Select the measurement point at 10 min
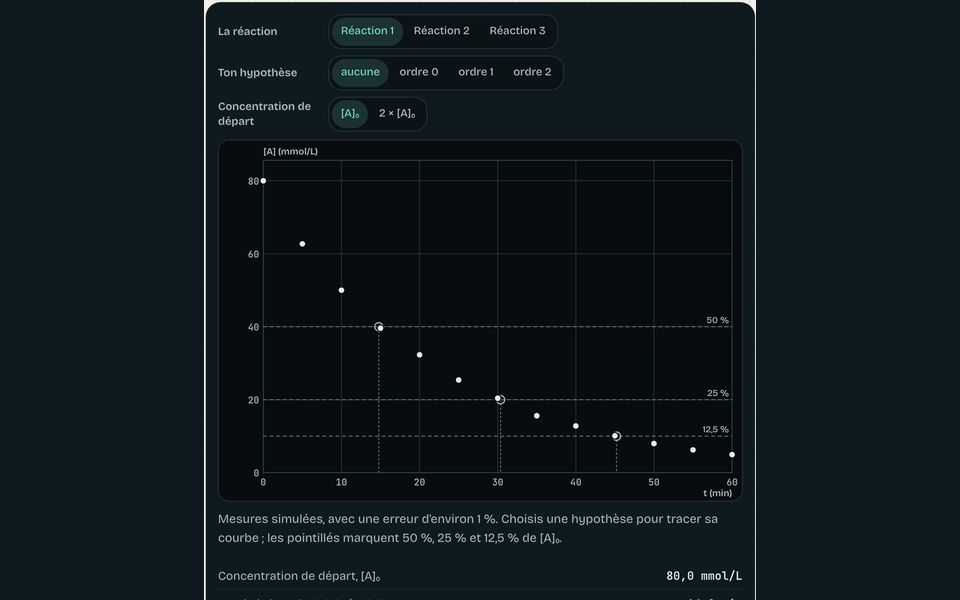Image resolution: width=960 pixels, height=600 pixels. (342, 290)
